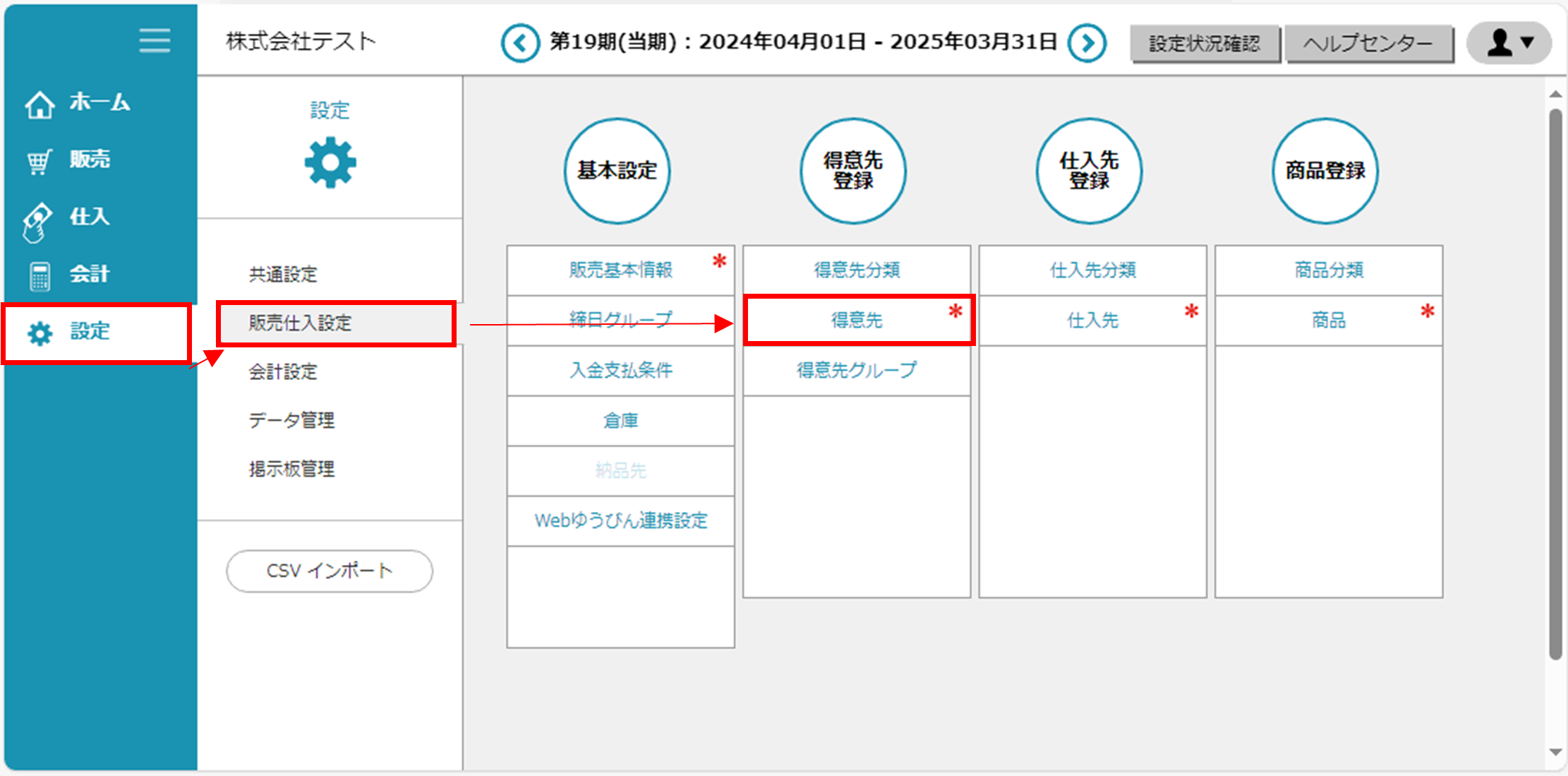The width and height of the screenshot is (1568, 776).
Task: Click the hamburger menu icon
Action: click(154, 41)
